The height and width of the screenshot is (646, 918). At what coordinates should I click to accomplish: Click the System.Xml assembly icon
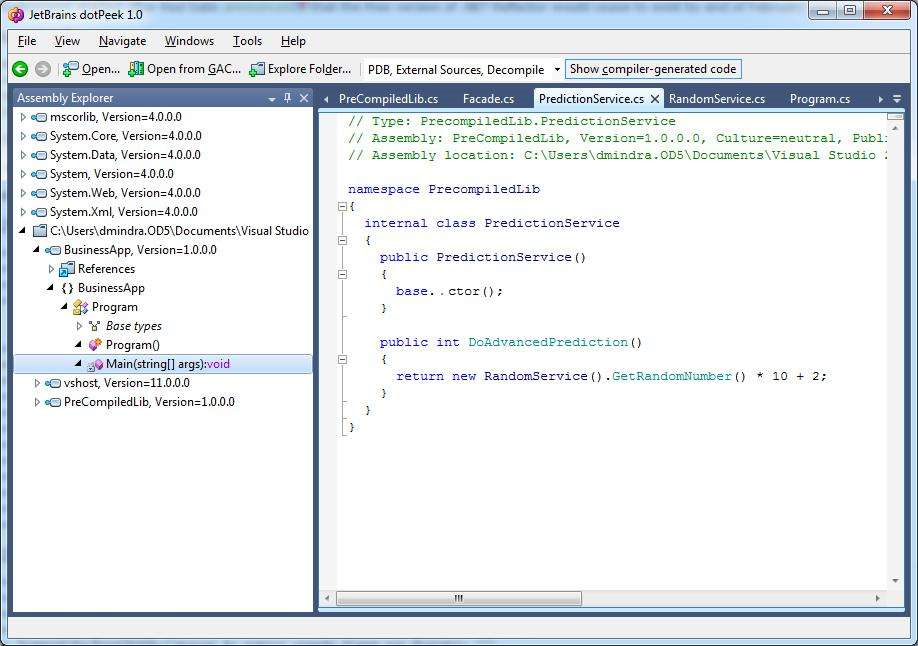(x=39, y=212)
